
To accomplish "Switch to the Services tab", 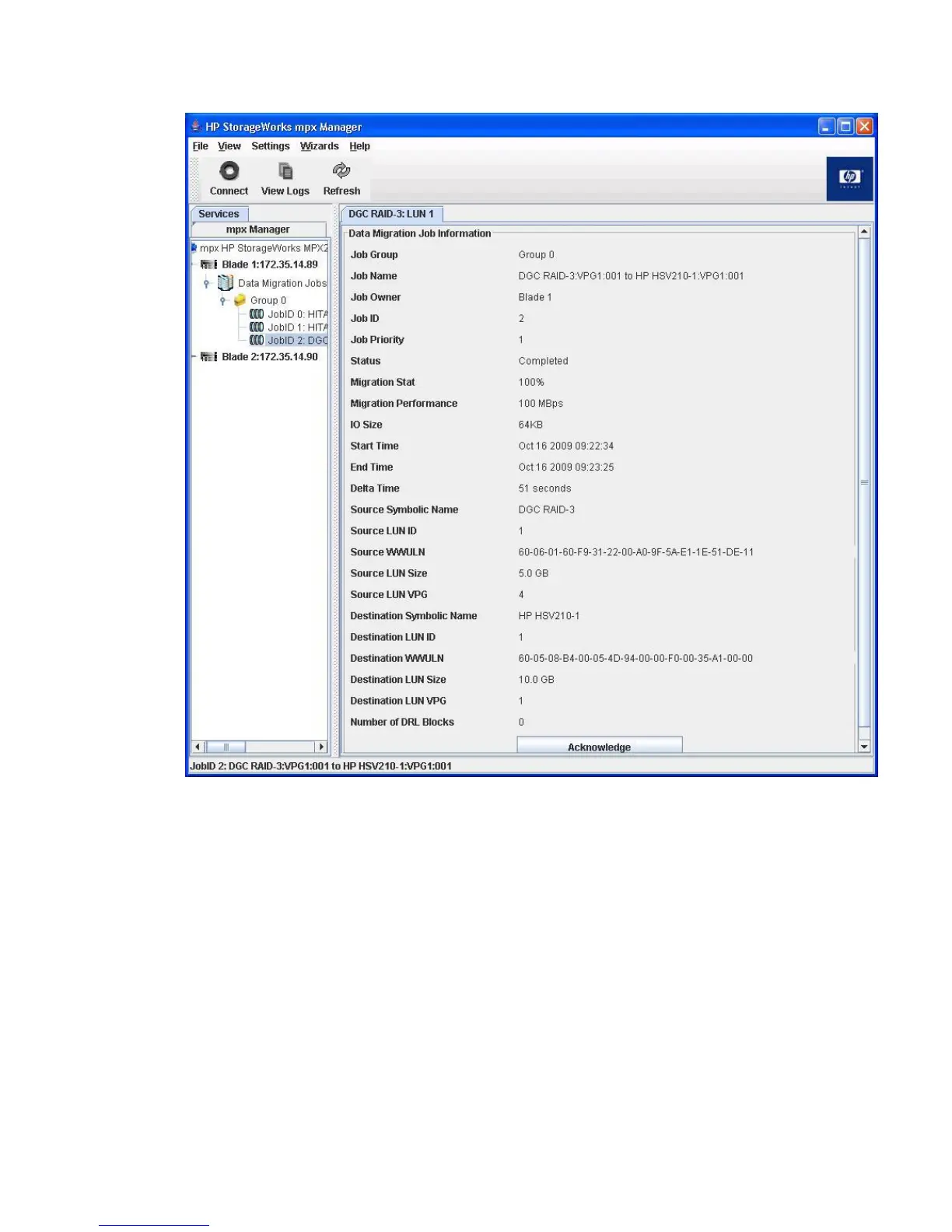I will [x=219, y=214].
